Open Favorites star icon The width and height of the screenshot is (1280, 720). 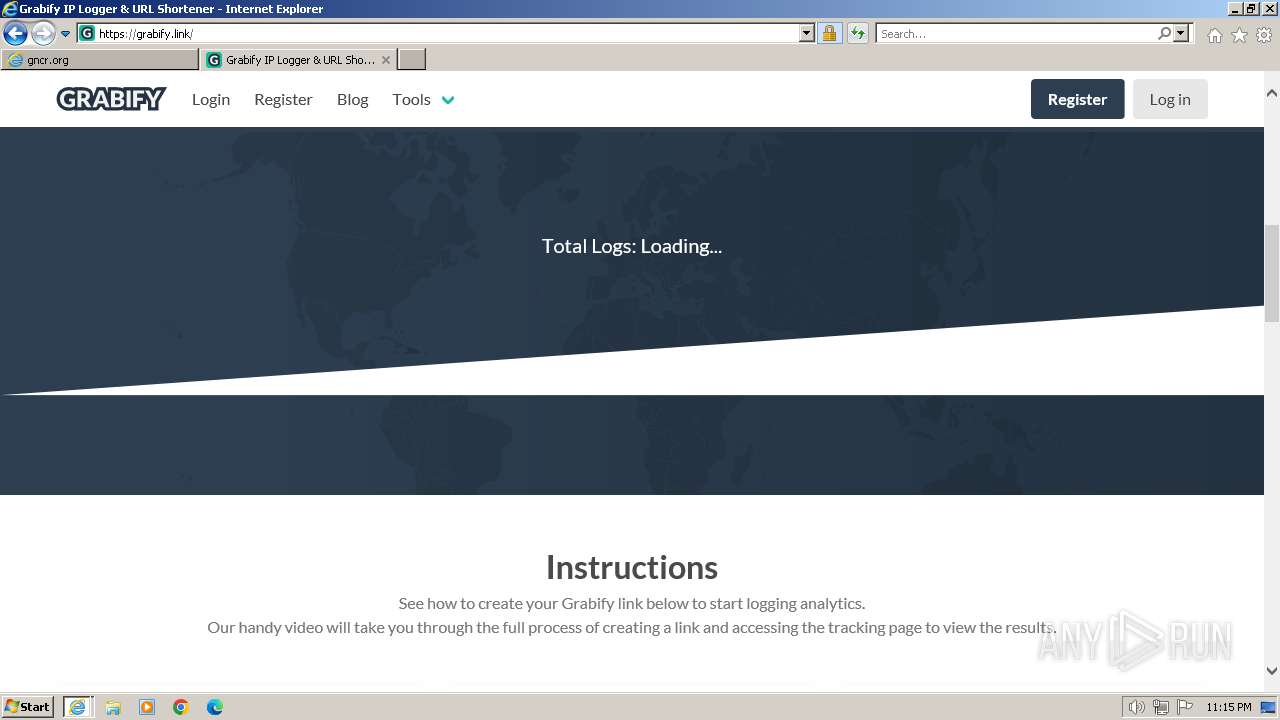pos(1239,35)
